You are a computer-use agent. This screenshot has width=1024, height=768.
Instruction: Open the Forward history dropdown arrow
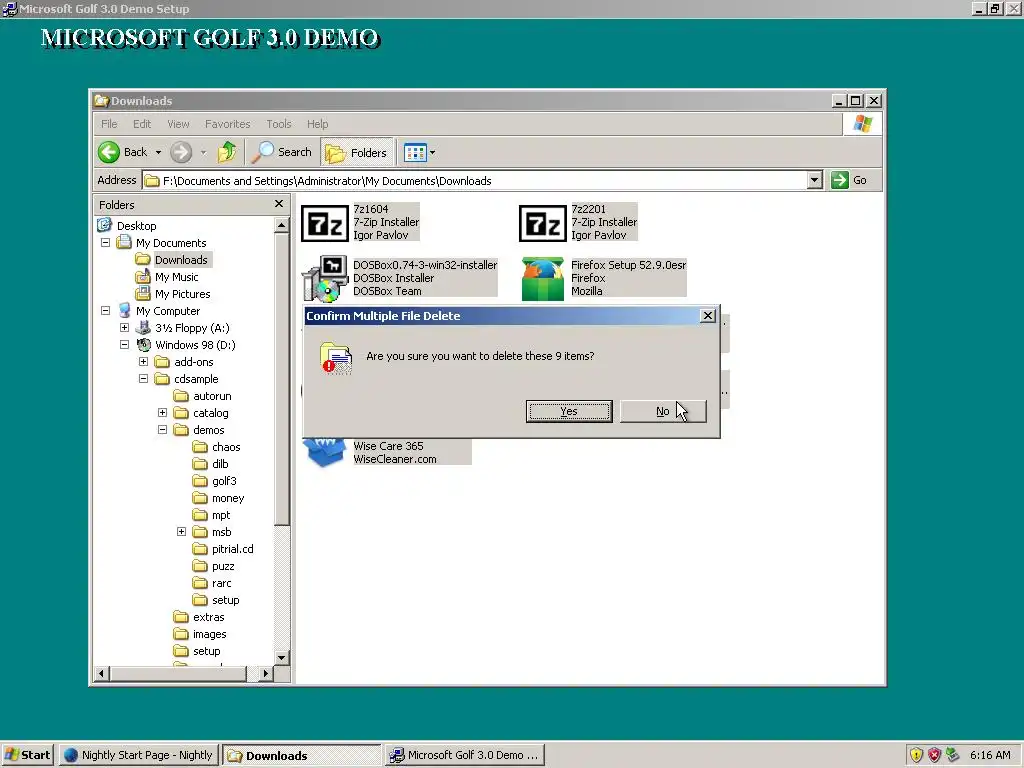(203, 152)
